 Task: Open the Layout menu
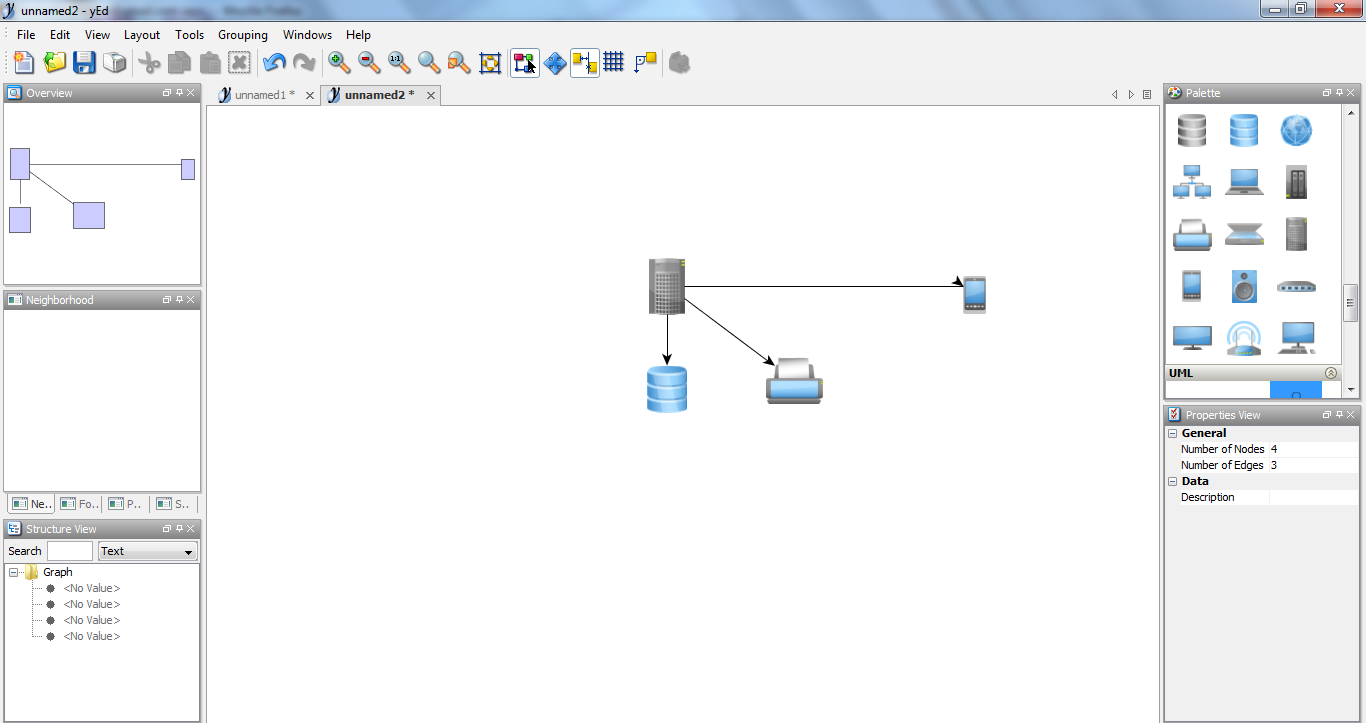(142, 34)
